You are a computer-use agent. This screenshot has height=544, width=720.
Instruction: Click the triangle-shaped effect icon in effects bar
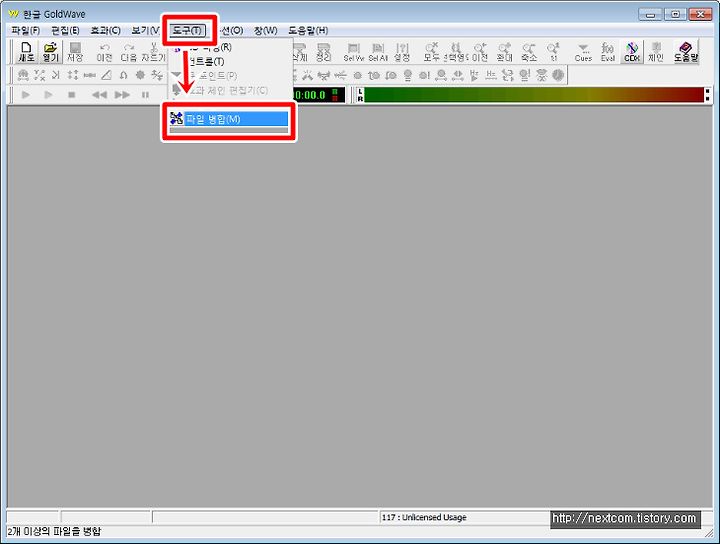[x=107, y=75]
